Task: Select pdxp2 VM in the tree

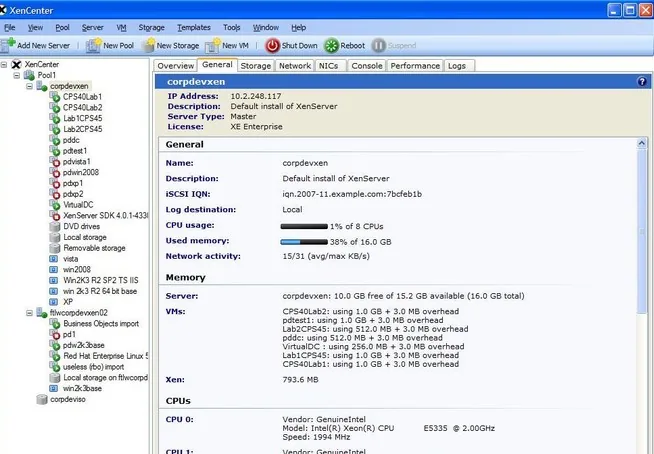Action: (73, 194)
